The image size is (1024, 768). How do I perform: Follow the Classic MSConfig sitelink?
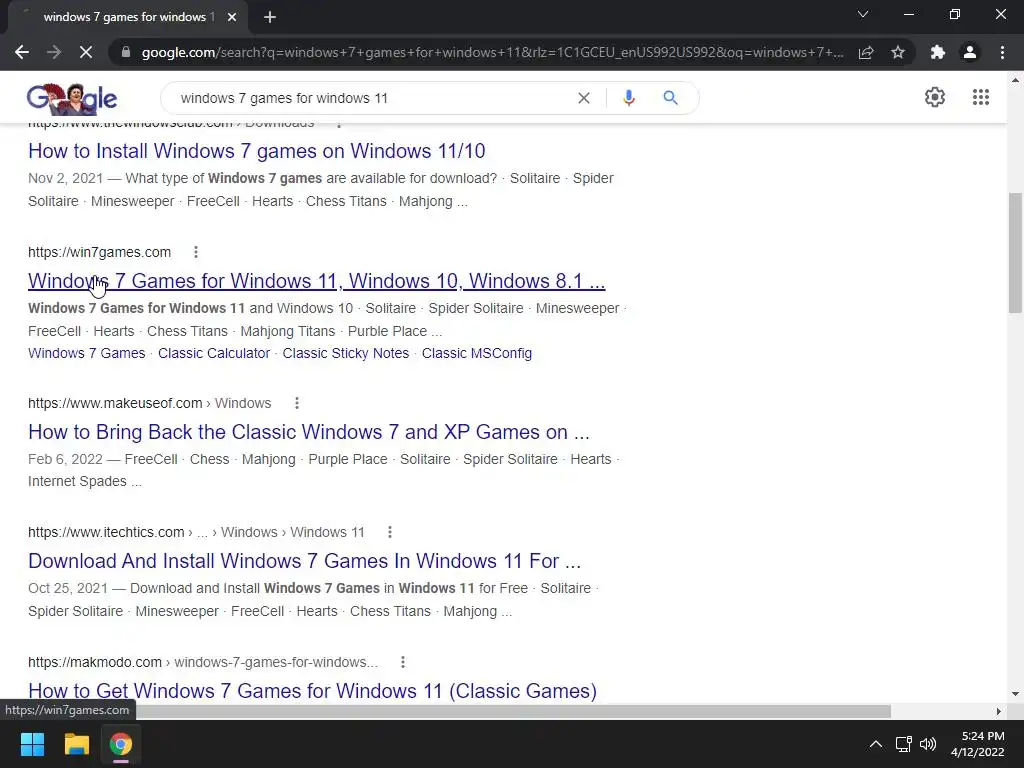coord(477,353)
